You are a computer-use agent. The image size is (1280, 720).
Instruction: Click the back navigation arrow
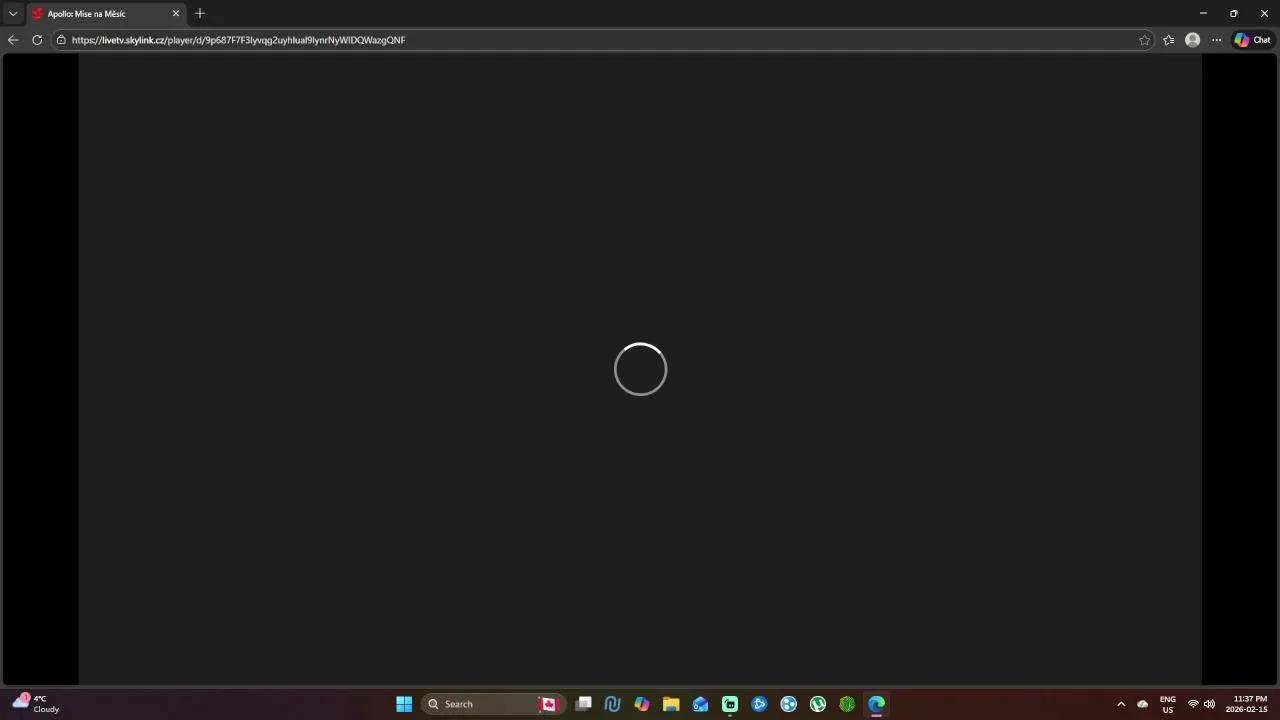click(x=13, y=40)
